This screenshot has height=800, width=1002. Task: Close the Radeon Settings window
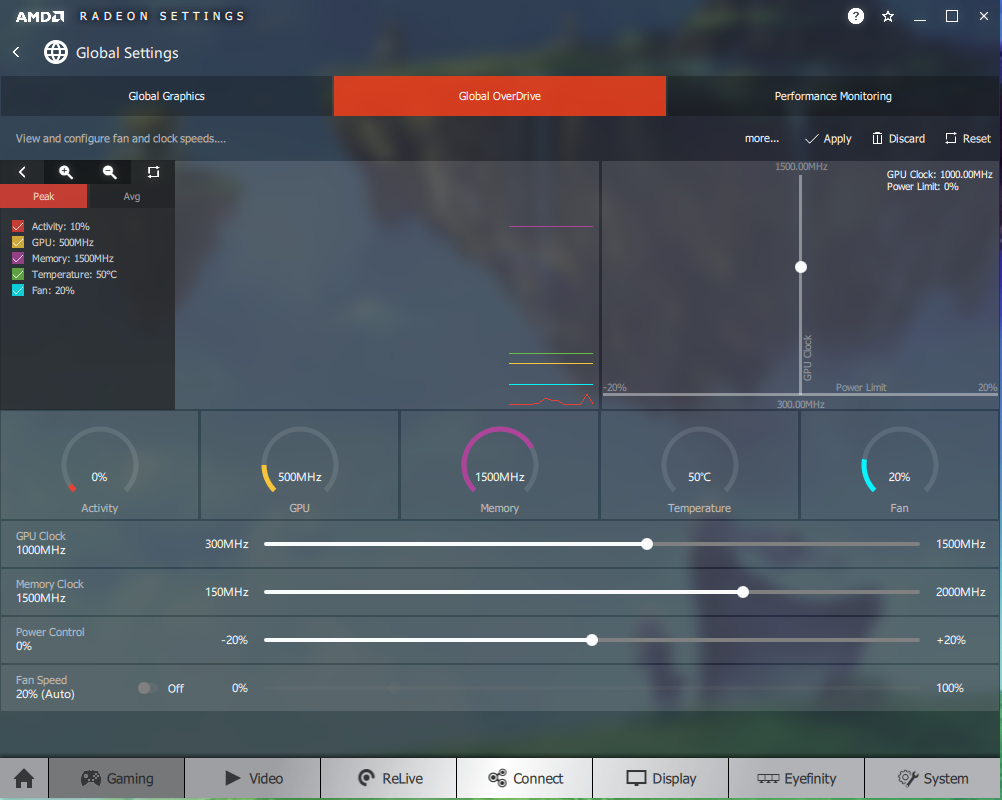(983, 16)
